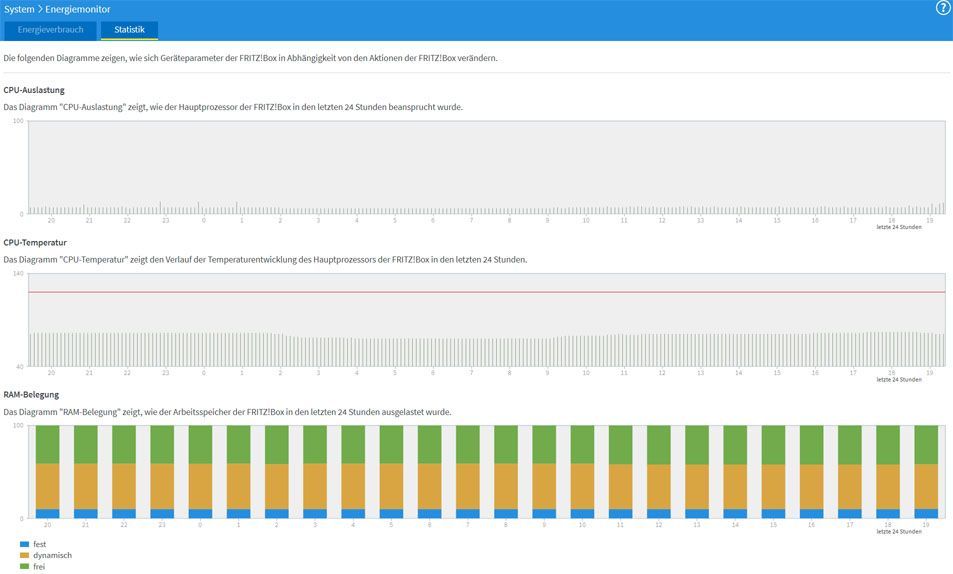Click the last RAM bar's orange dynamisch segment
The image size is (953, 574).
(926, 487)
